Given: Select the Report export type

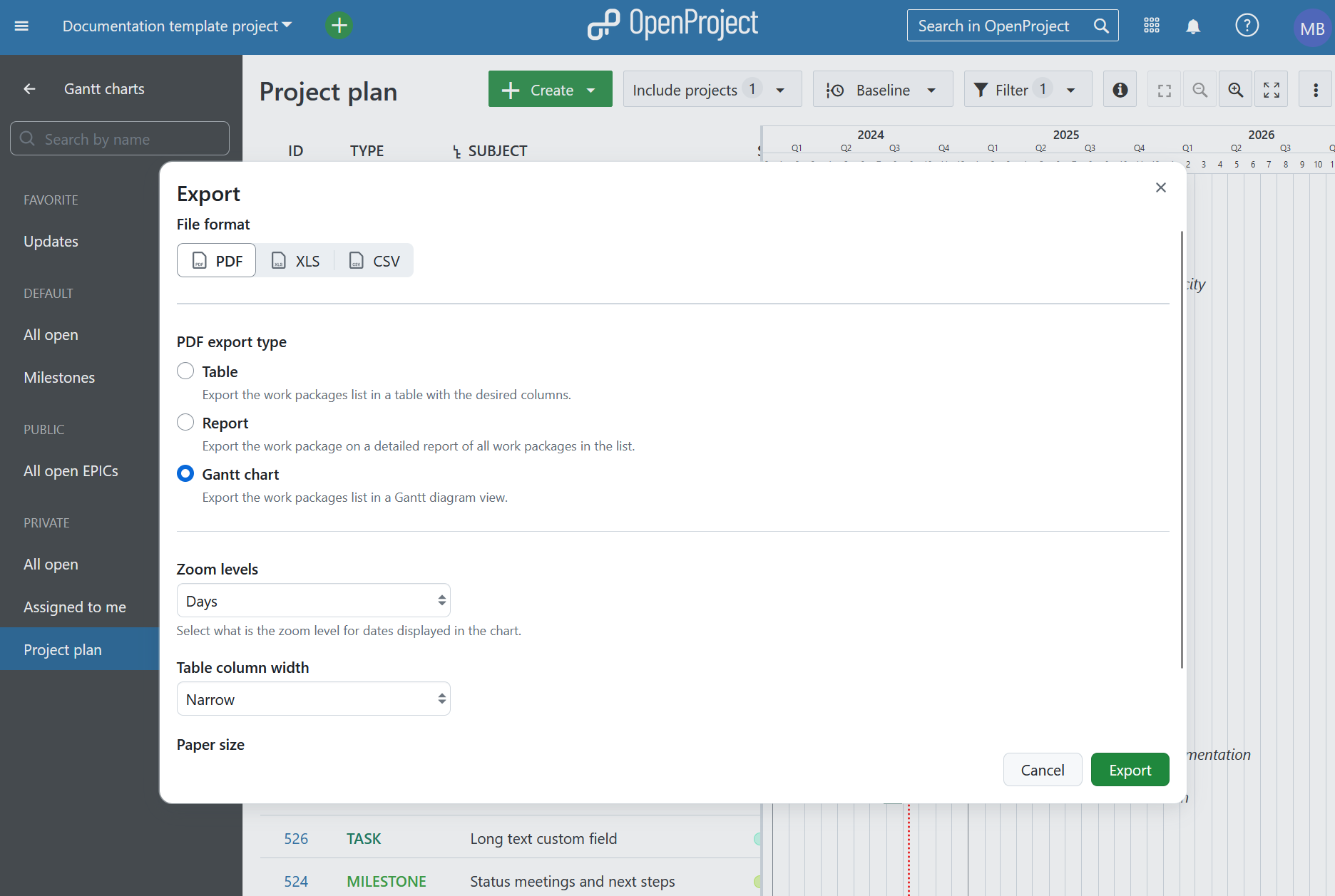Looking at the screenshot, I should click(x=185, y=423).
